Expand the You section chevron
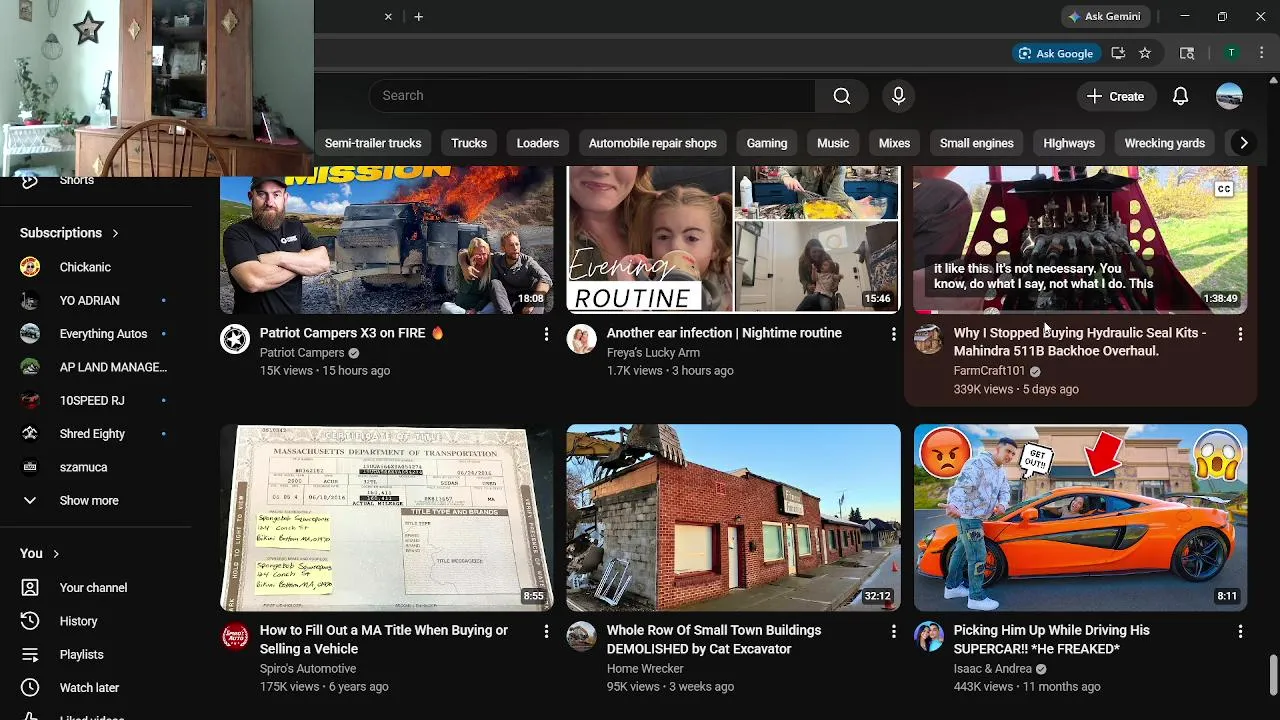This screenshot has height=720, width=1280. click(x=56, y=554)
